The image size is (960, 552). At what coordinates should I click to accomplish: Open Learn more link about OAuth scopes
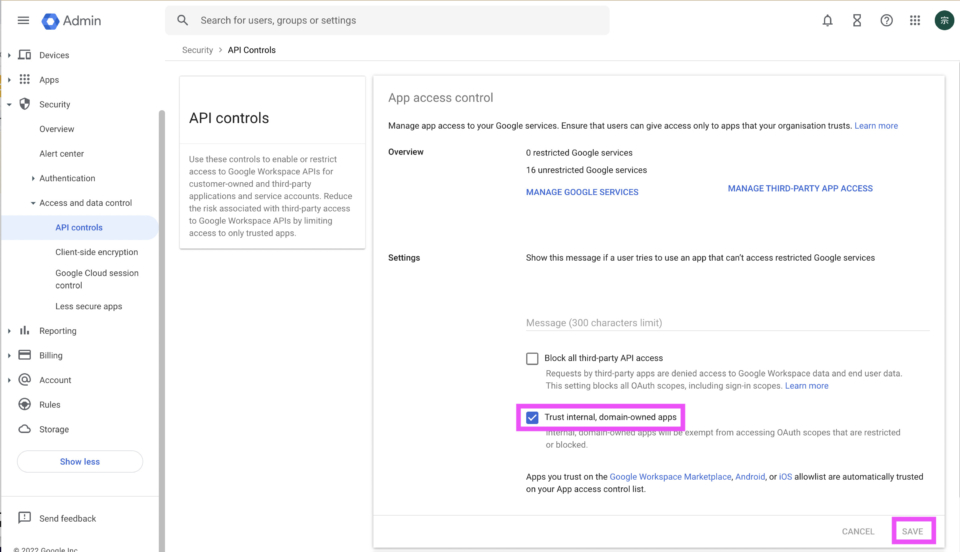click(806, 386)
